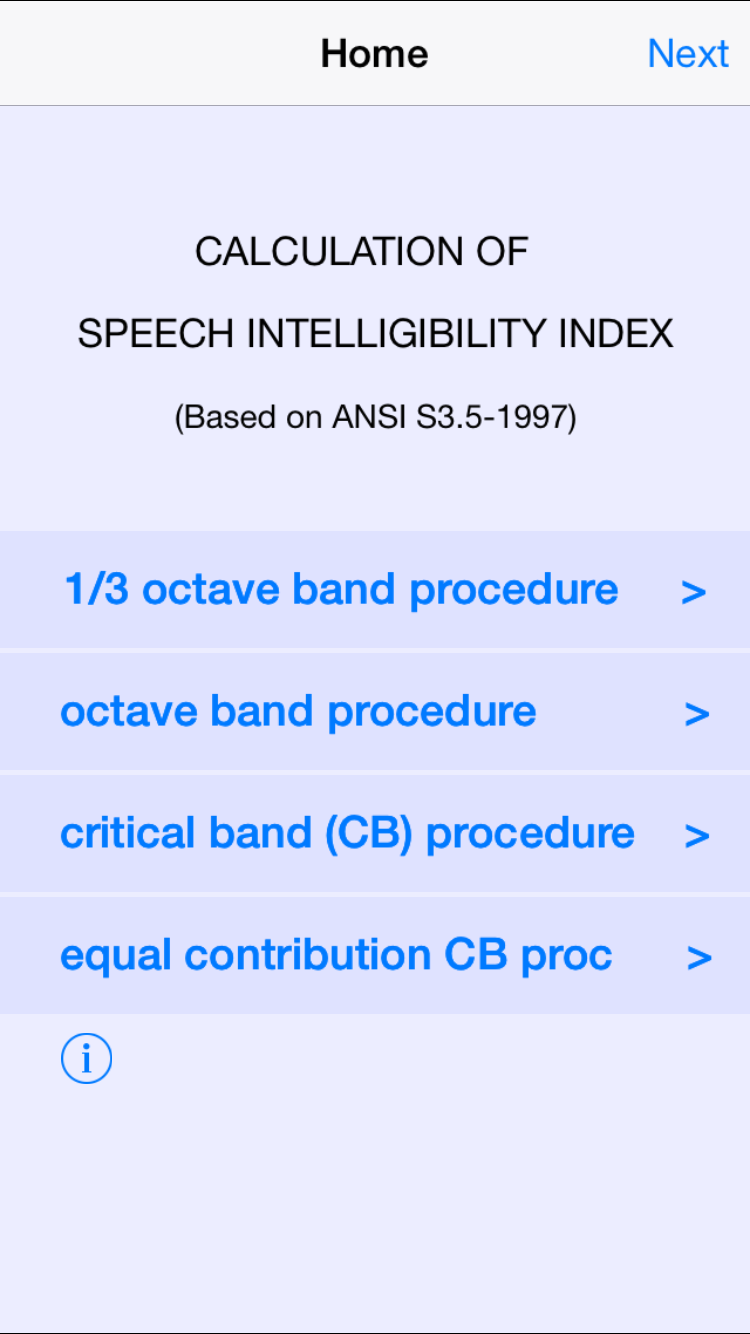Tap the chevron next to octave band procedure
Viewport: 750px width, 1334px height.
click(697, 715)
